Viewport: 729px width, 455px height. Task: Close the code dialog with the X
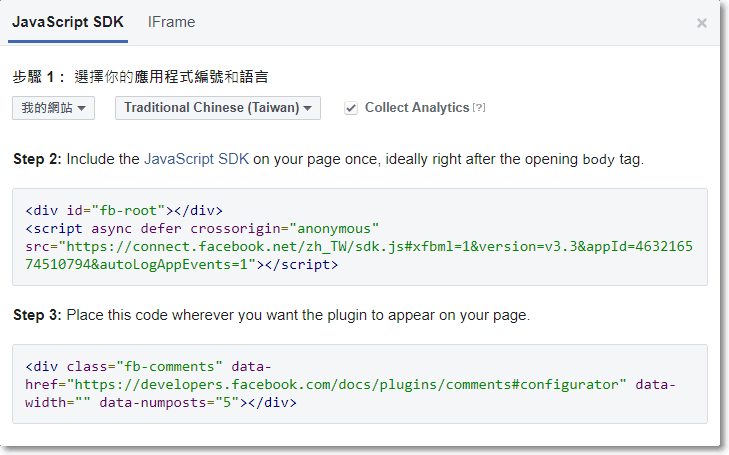(702, 23)
